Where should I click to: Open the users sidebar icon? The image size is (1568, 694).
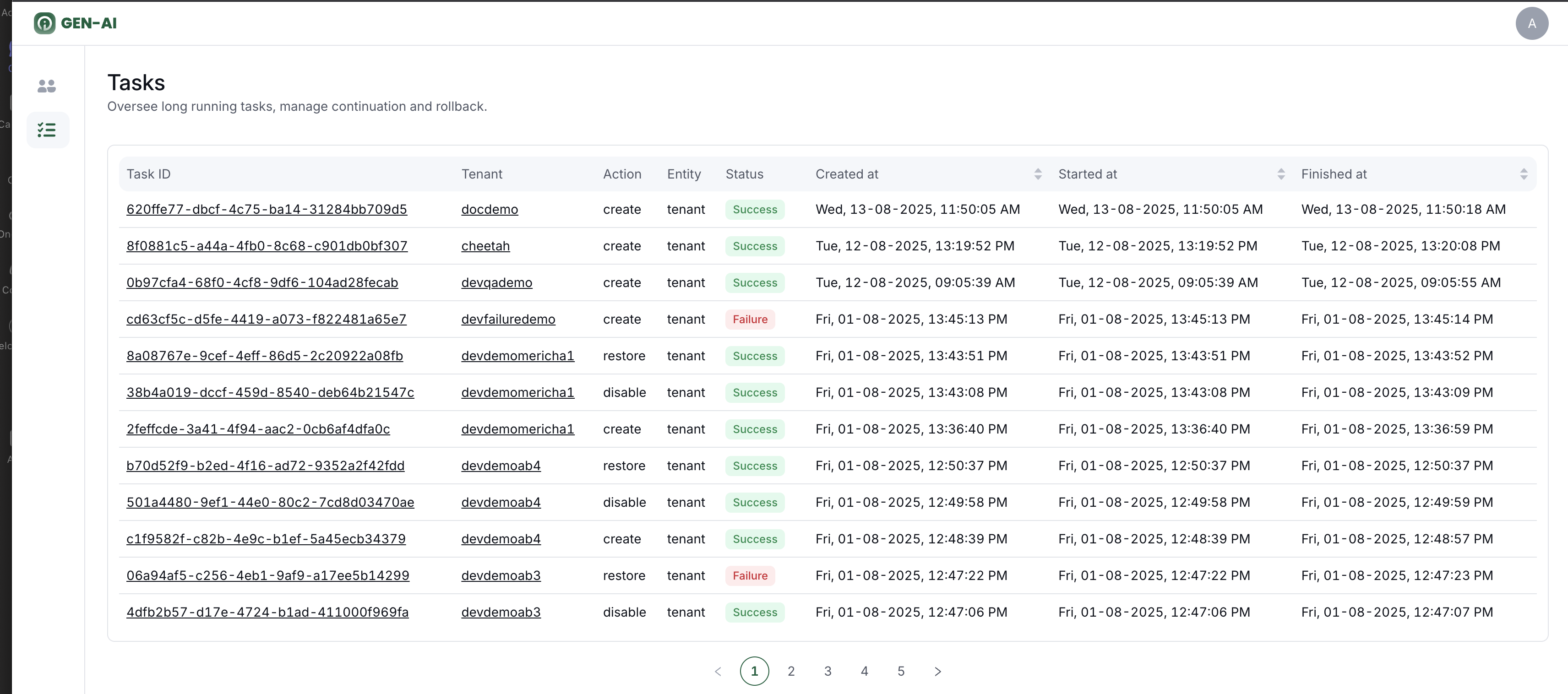(47, 86)
